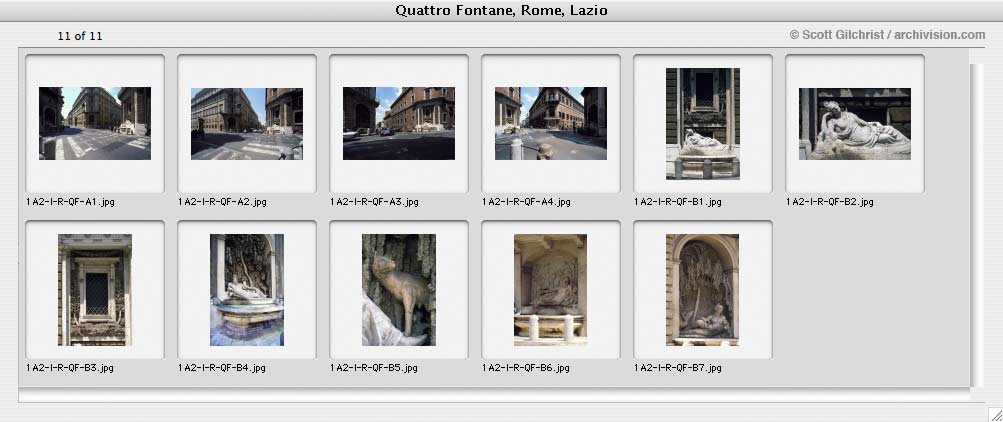
Task: Click the file name 1A2-I-R-QF-A2.jpg
Action: click(x=223, y=202)
